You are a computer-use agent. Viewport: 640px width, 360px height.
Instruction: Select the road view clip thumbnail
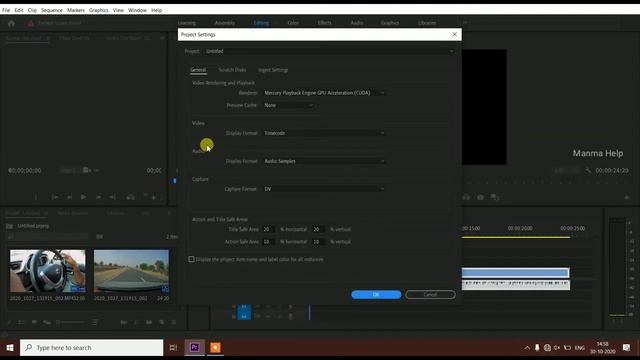(x=131, y=271)
